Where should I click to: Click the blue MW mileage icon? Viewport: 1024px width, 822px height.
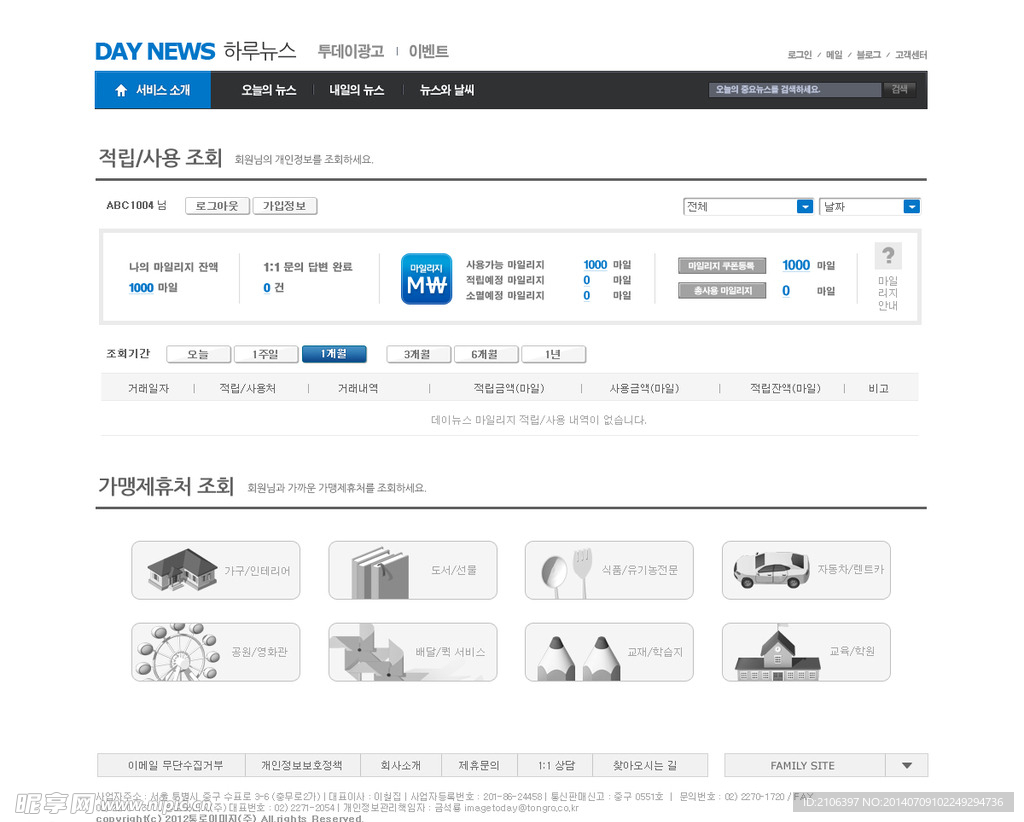[426, 279]
